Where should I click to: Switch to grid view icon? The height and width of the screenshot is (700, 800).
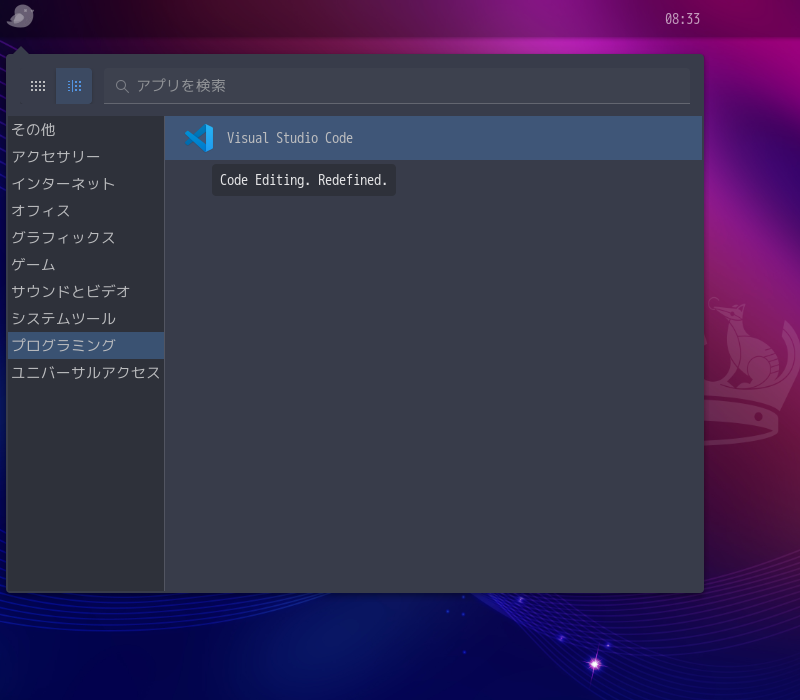[x=38, y=86]
